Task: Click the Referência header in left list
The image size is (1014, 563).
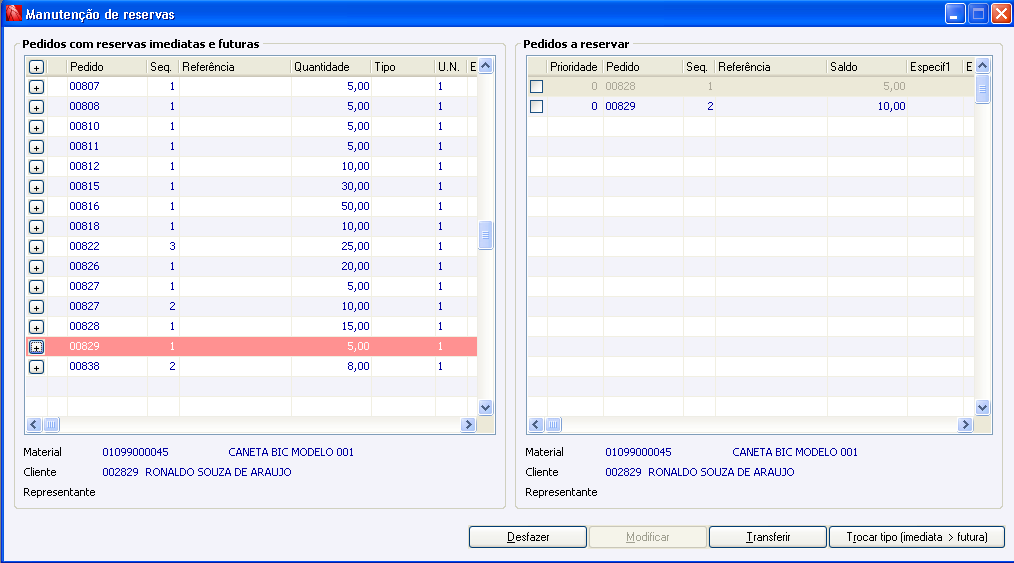Action: (x=235, y=67)
